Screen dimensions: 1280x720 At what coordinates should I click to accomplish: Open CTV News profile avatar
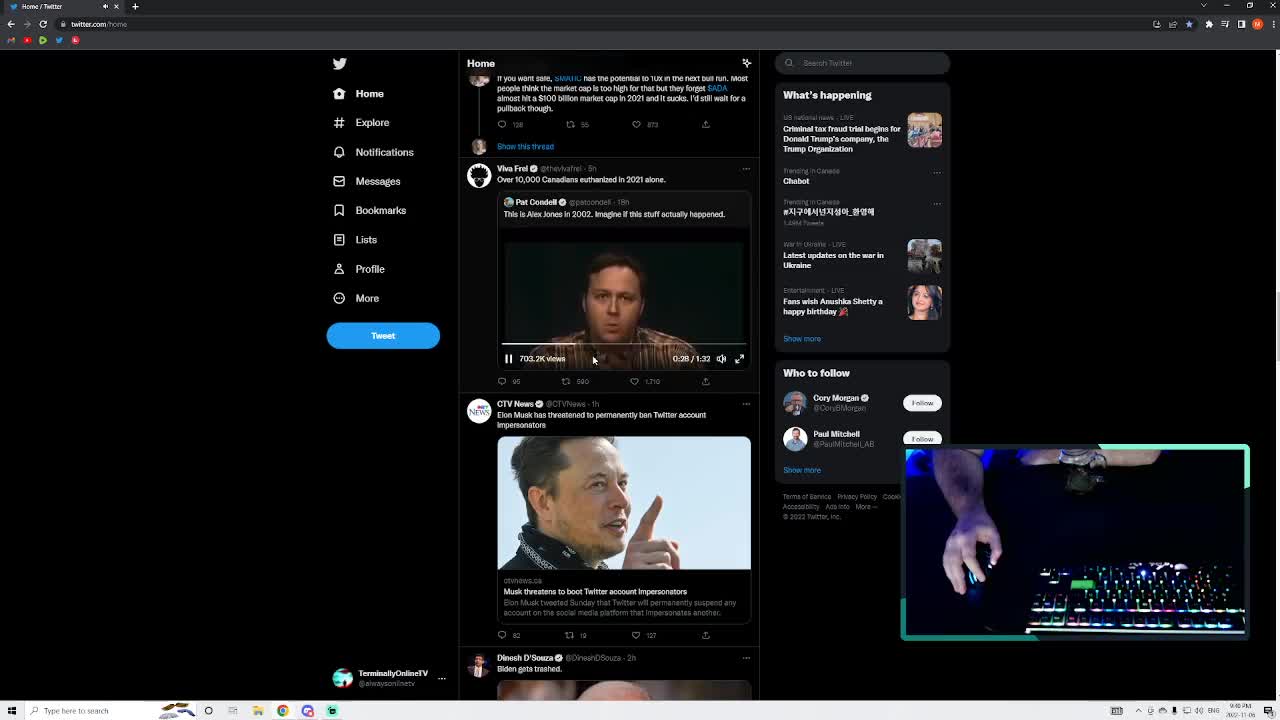point(479,411)
